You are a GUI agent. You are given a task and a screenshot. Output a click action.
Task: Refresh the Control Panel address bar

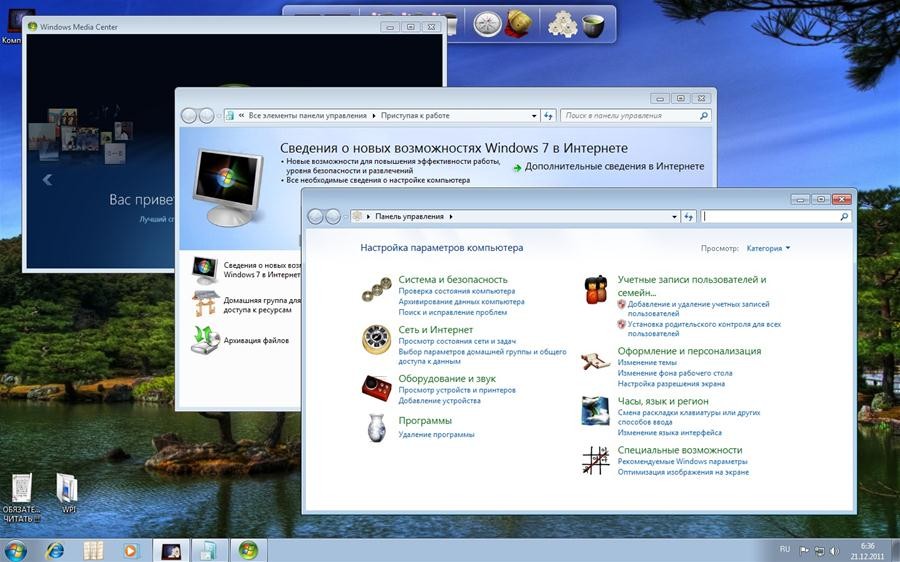pyautogui.click(x=689, y=217)
